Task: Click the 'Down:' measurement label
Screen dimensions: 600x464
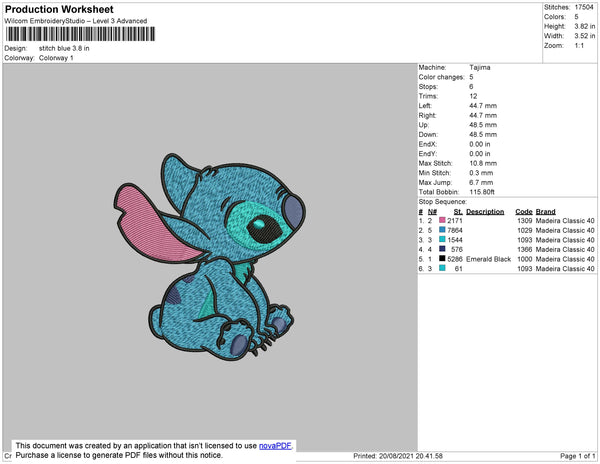Action: 428,134
